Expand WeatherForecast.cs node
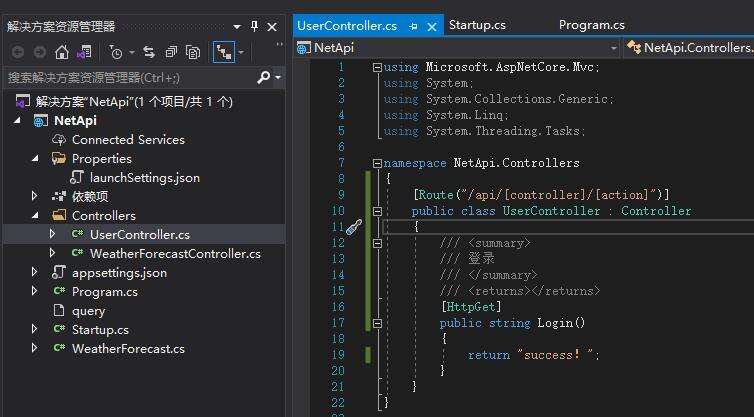 pyautogui.click(x=34, y=348)
